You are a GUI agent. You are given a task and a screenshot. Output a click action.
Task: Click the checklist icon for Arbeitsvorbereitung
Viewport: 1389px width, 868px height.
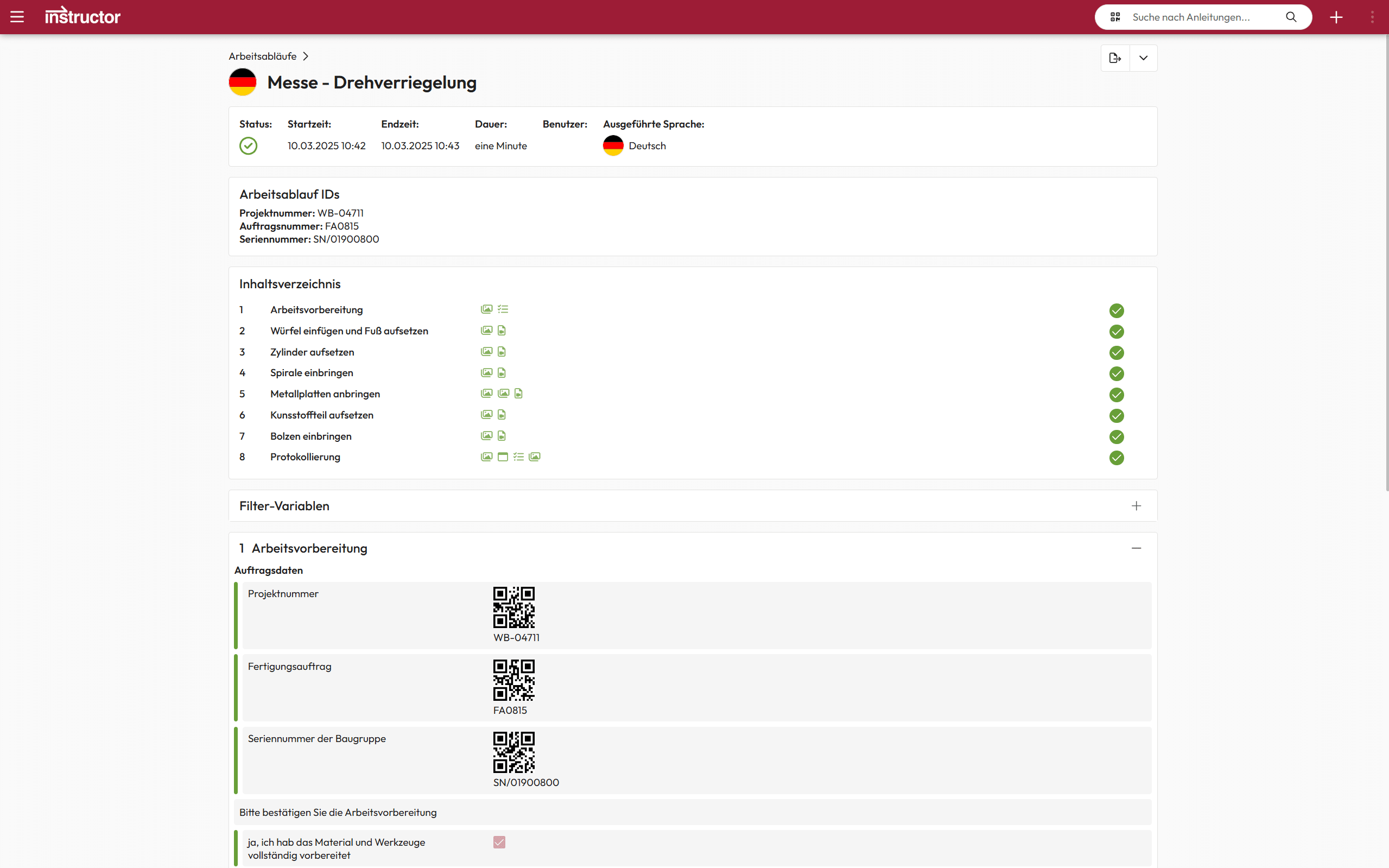pyautogui.click(x=503, y=309)
